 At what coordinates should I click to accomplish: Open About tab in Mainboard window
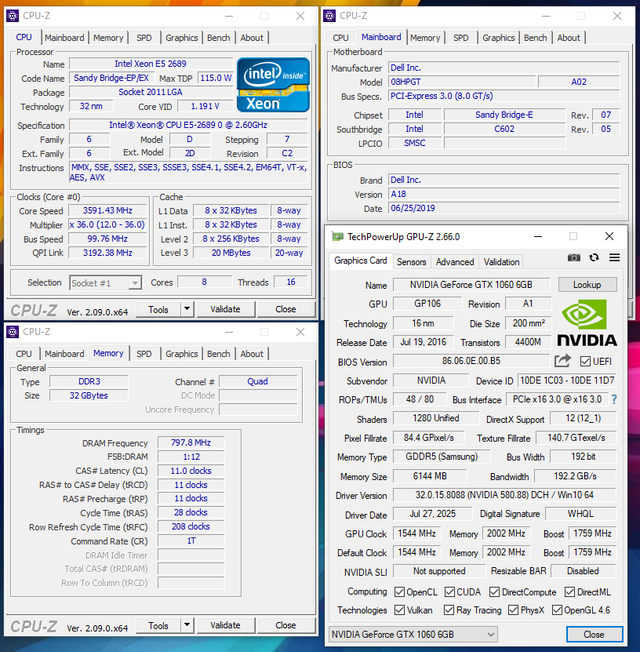pos(568,38)
